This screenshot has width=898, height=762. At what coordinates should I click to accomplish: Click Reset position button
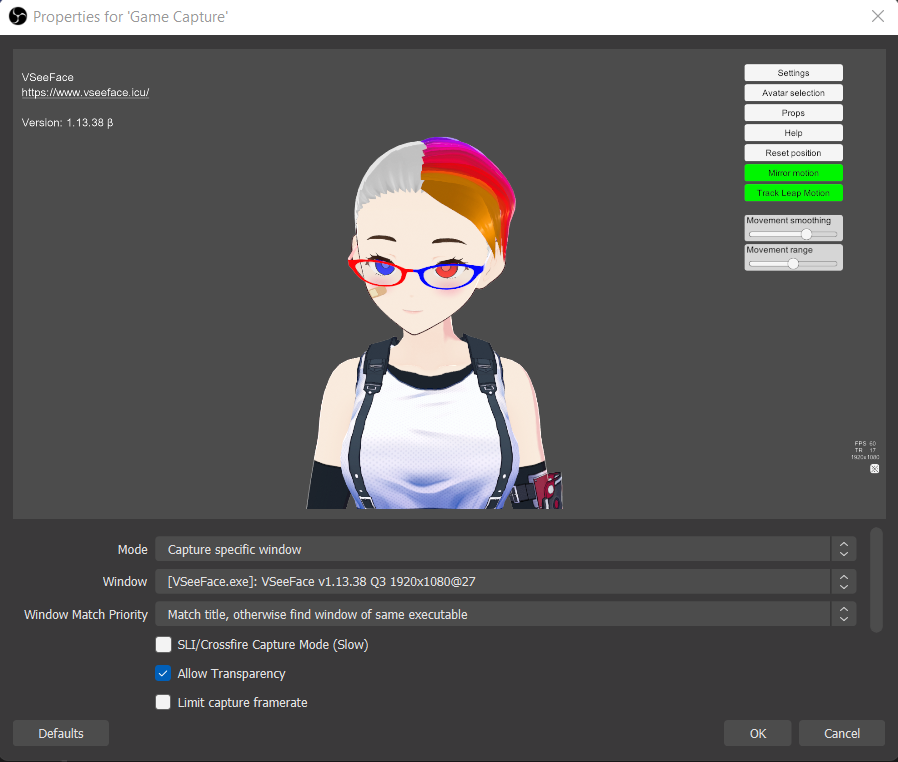point(793,153)
